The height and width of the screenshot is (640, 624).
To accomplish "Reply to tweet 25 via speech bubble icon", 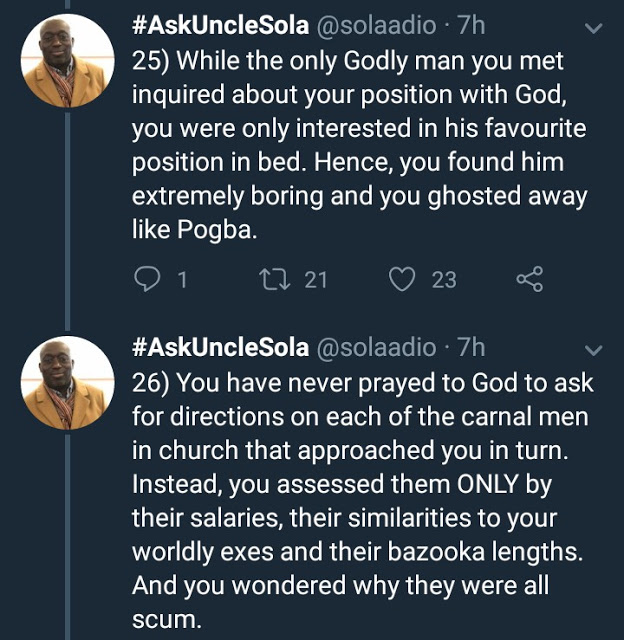I will coord(146,281).
